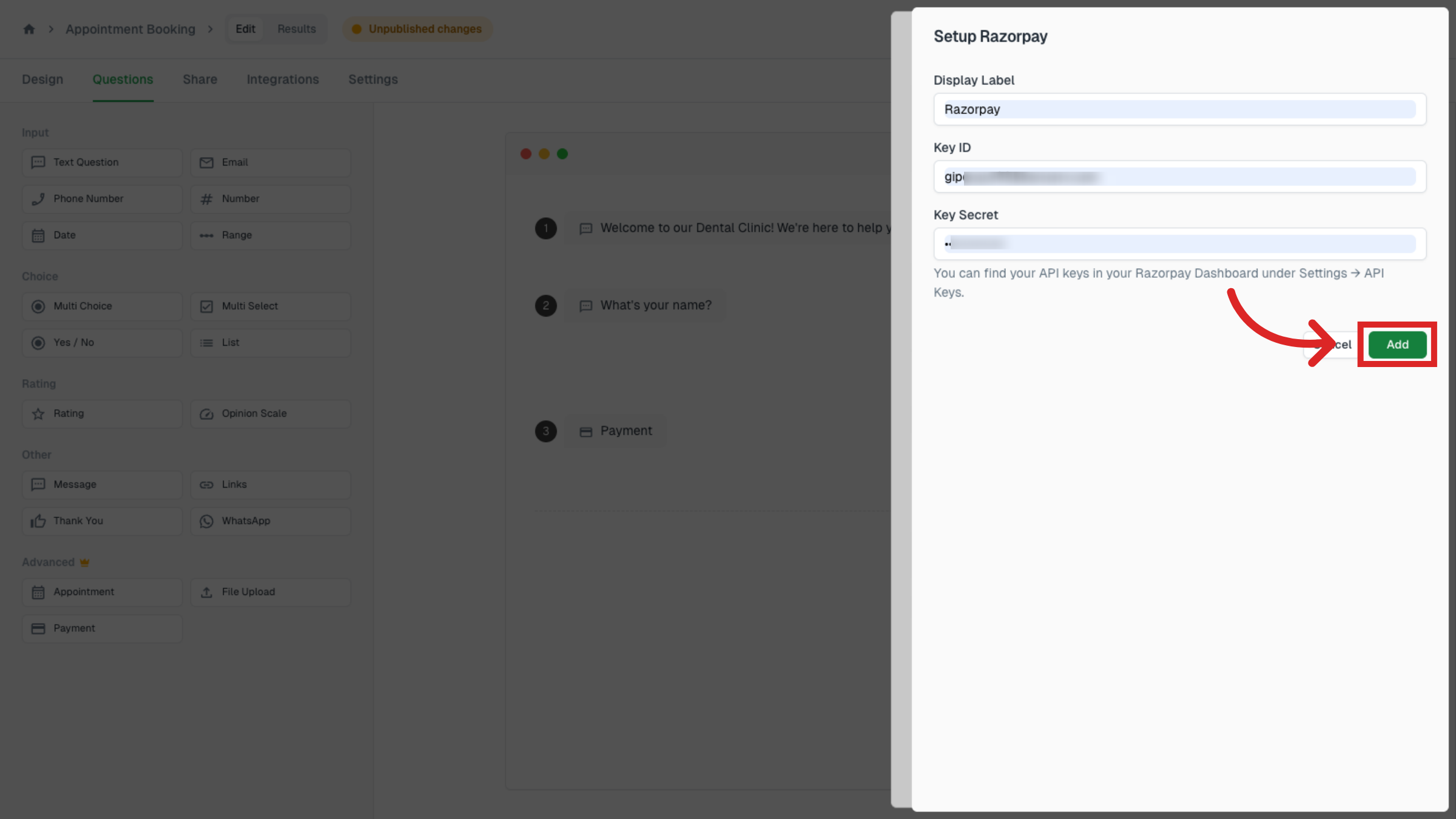Screen dimensions: 1456x819
Task: Select the Edit view toggle
Action: click(245, 29)
